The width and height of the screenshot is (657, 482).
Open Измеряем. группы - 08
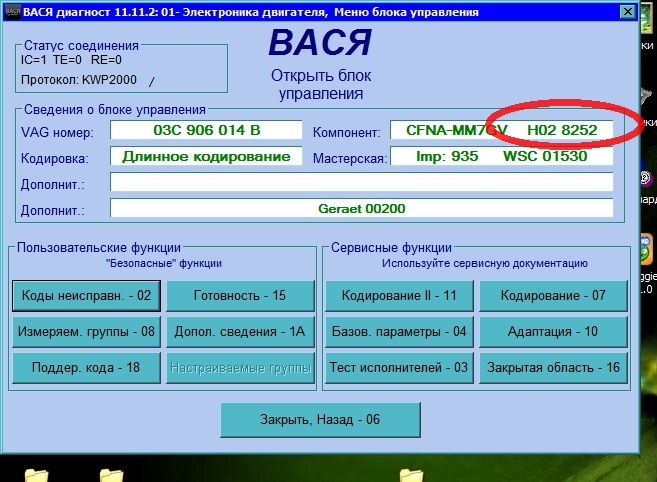85,332
